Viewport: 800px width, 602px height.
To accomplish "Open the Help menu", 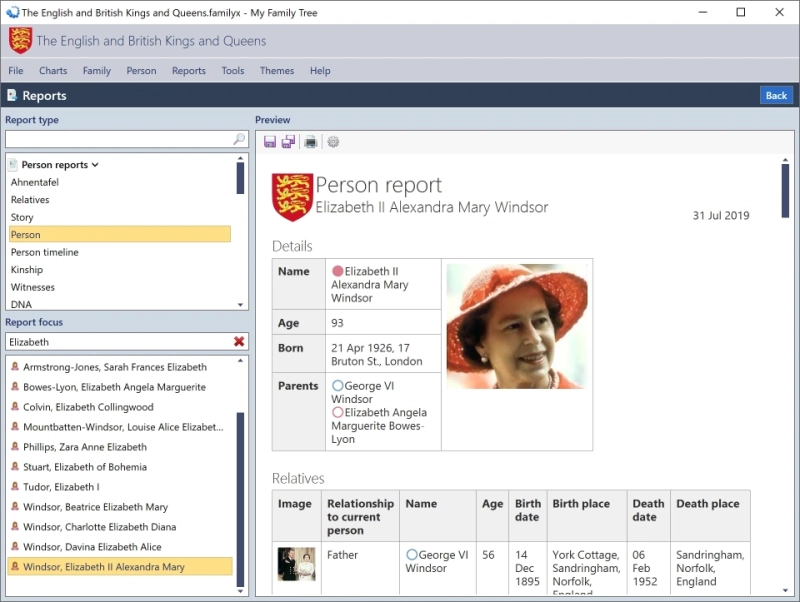I will point(320,70).
